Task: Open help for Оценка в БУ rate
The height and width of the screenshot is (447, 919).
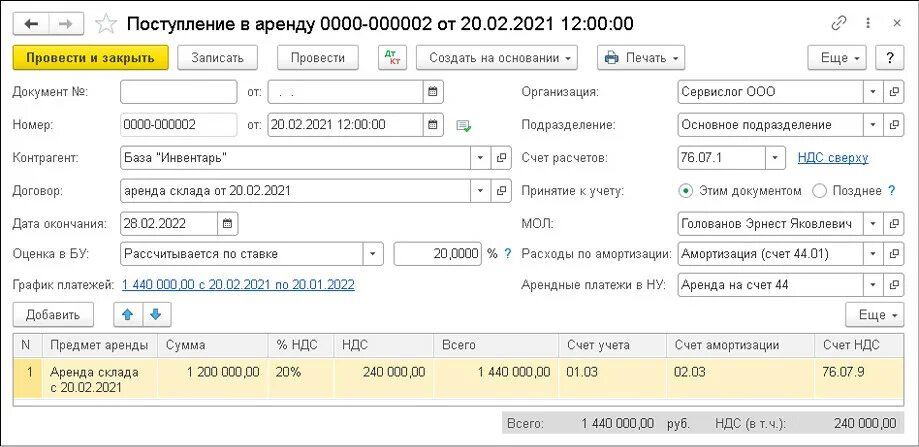Action: pos(508,254)
